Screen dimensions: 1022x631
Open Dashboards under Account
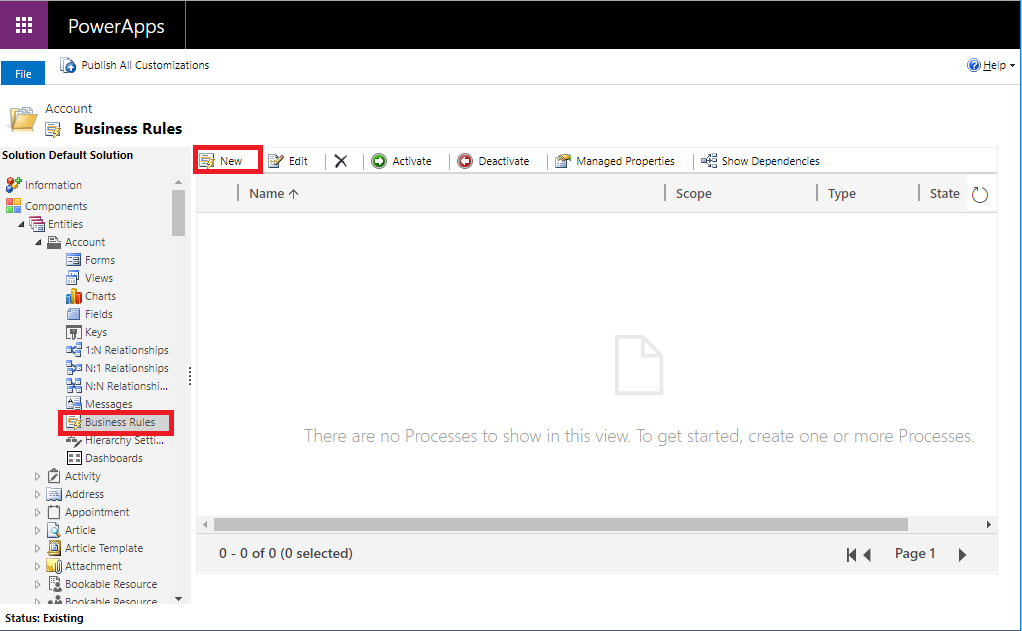(114, 458)
